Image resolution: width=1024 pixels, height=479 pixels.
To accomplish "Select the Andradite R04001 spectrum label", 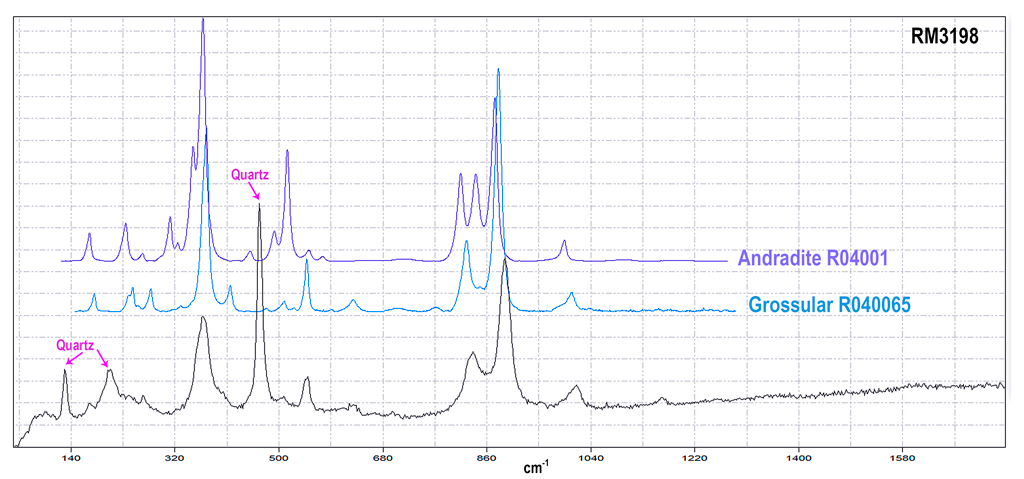I will coord(813,258).
